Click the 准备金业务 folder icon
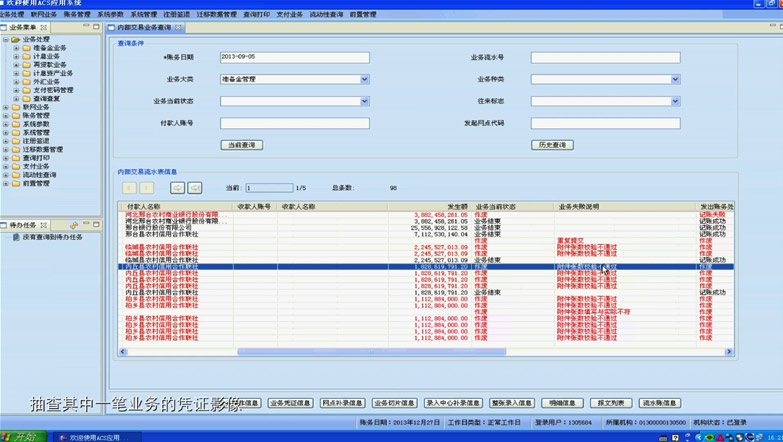The height and width of the screenshot is (442, 783). pos(26,48)
